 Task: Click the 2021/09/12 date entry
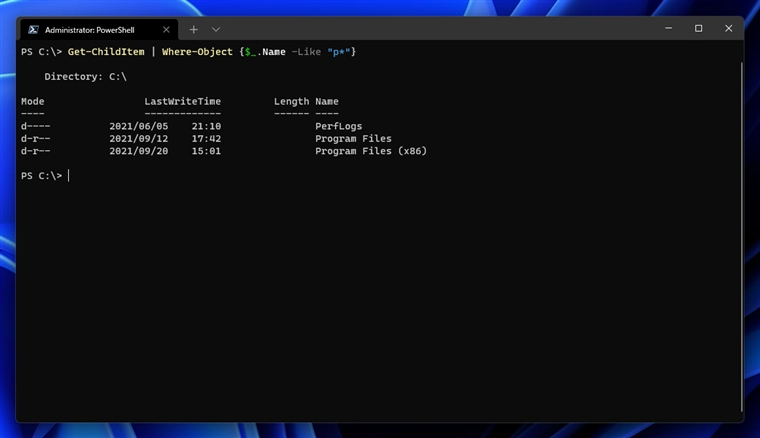139,139
